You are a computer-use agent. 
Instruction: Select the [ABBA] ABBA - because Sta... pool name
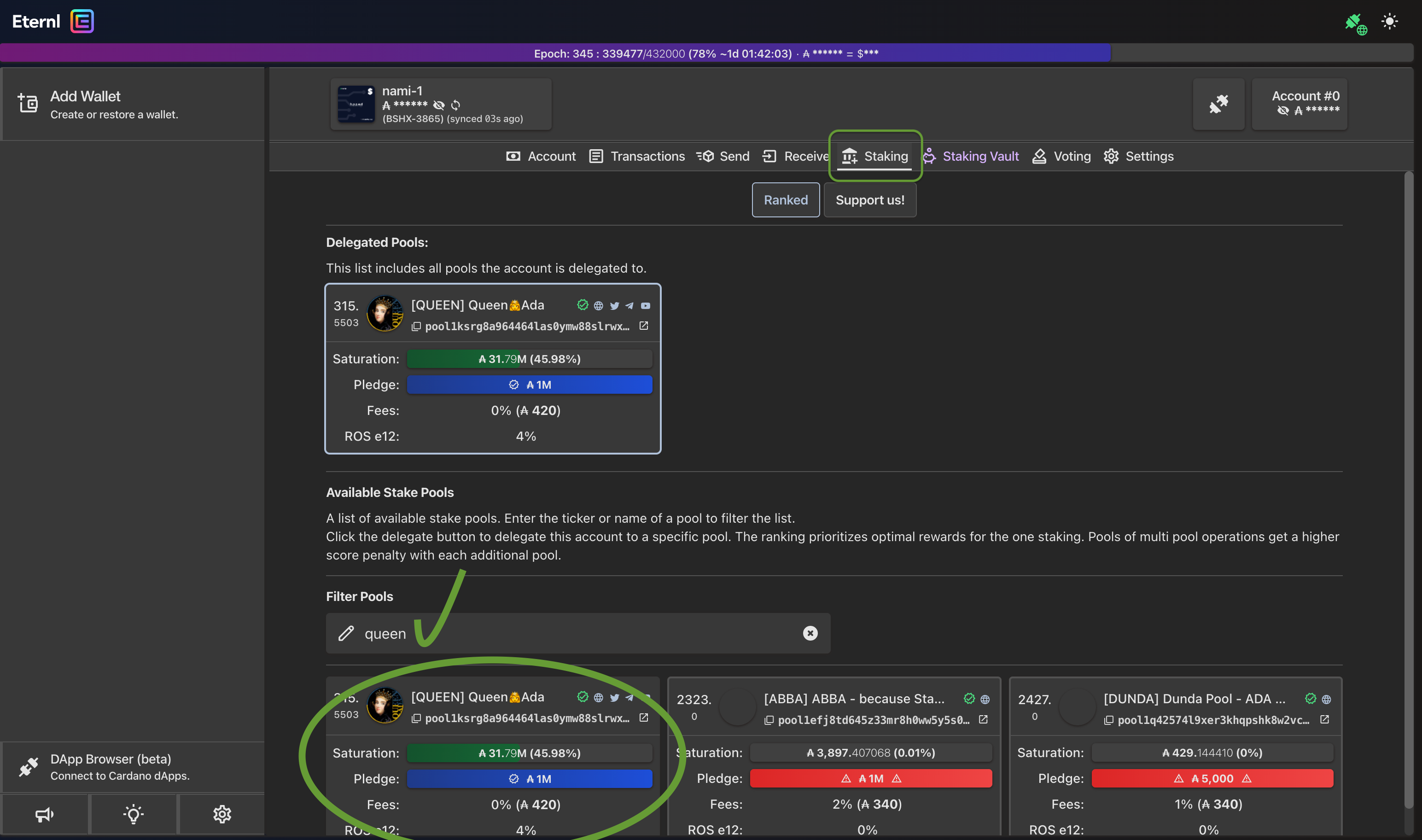(x=854, y=699)
